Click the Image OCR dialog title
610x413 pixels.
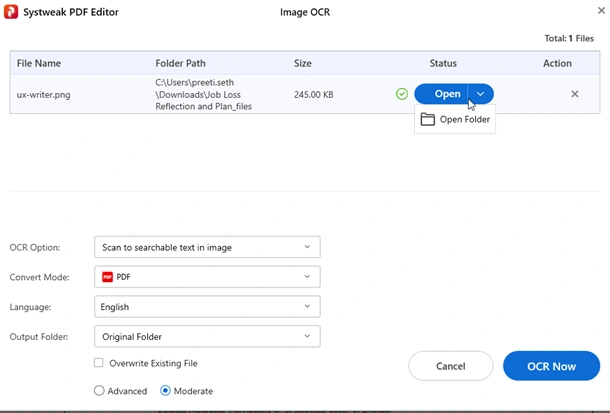tap(305, 12)
